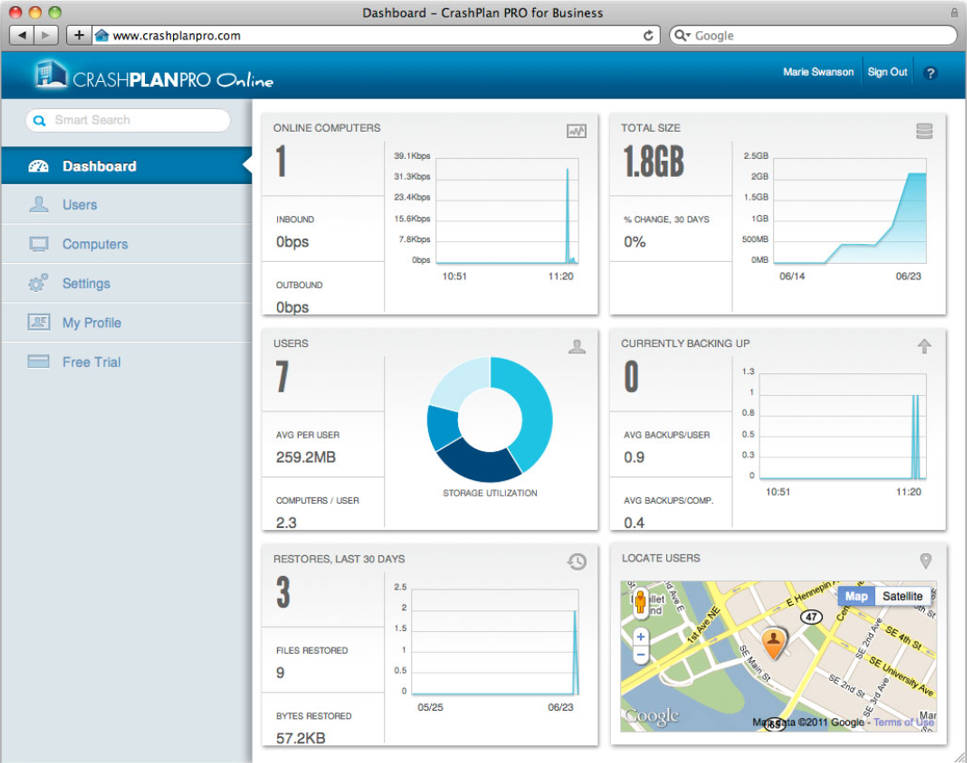Click the upload arrow icon on Currently Backing Up

pos(924,345)
